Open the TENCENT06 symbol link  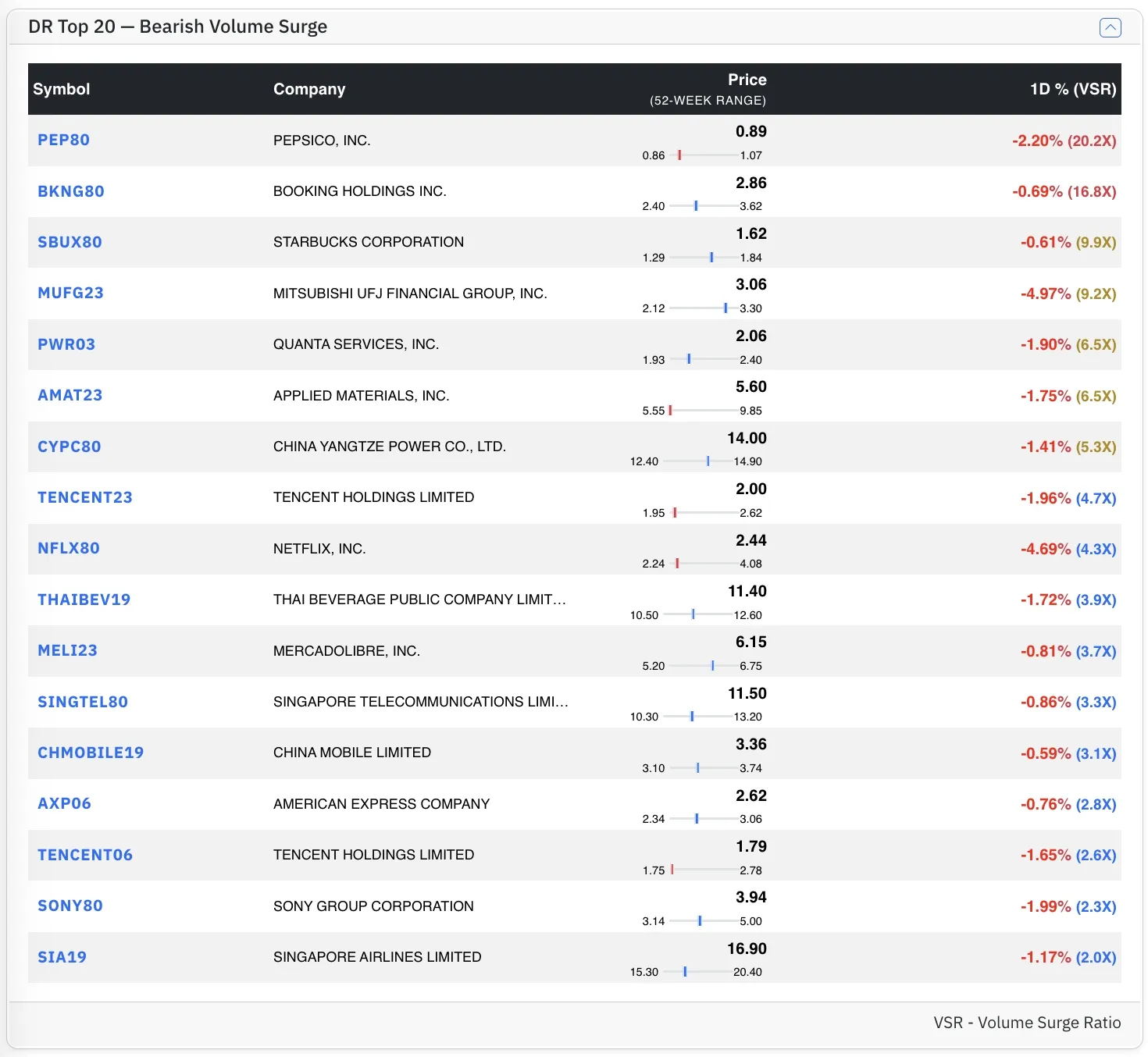85,855
